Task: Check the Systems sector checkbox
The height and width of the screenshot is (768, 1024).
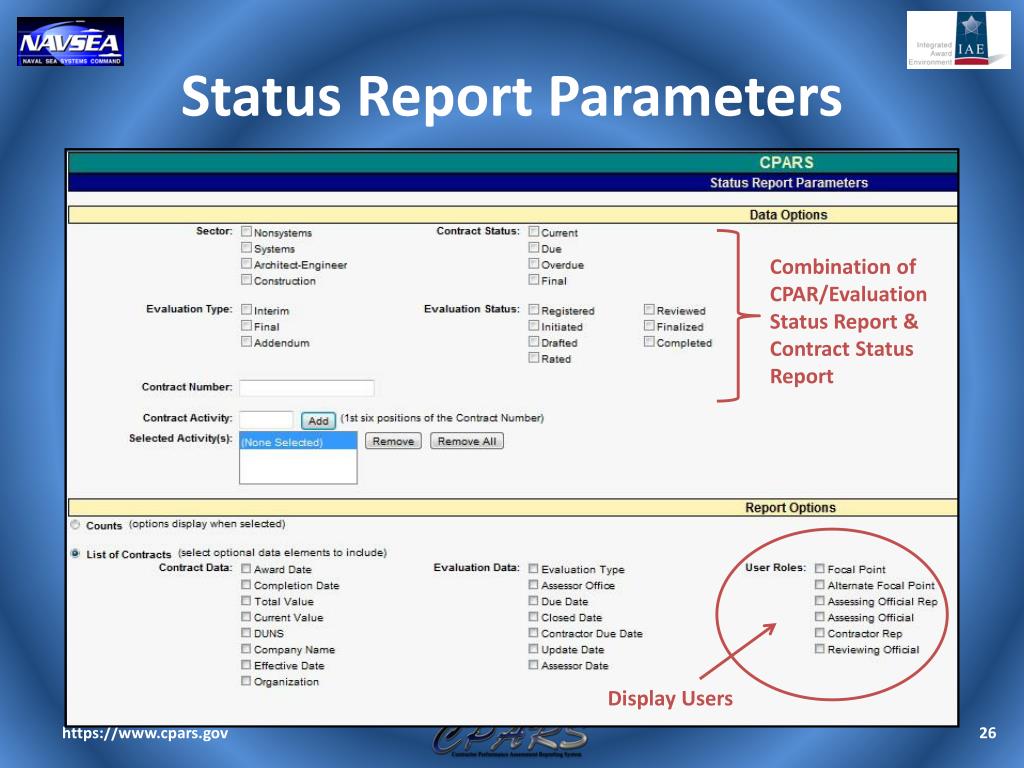Action: click(246, 248)
